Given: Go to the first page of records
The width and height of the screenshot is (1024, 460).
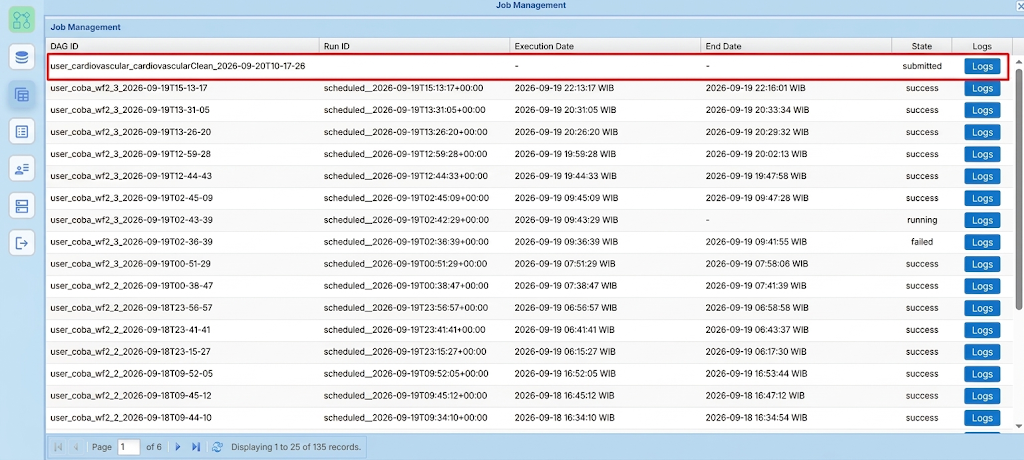Looking at the screenshot, I should (59, 447).
